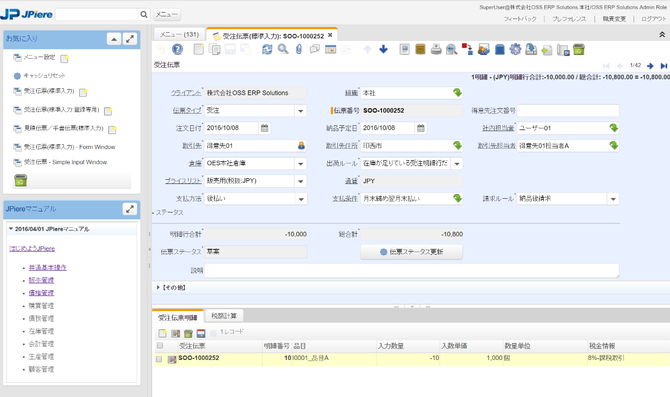670x397 pixels.
Task: Select the 受注伝票(標準入力): SOO-1000252 tab
Action: pyautogui.click(x=272, y=35)
